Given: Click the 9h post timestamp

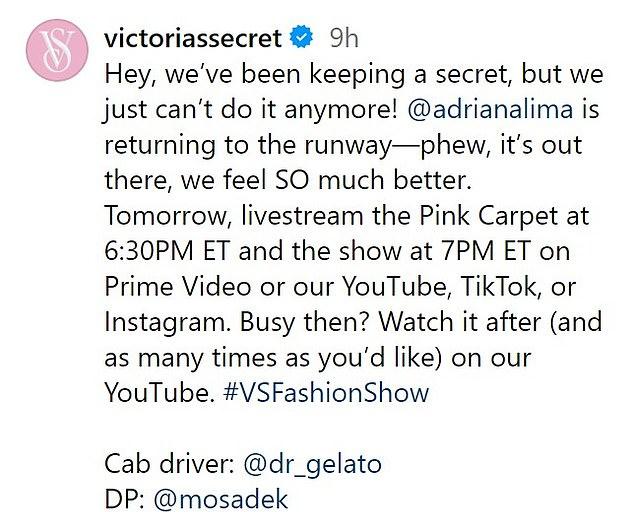Looking at the screenshot, I should click(x=344, y=38).
